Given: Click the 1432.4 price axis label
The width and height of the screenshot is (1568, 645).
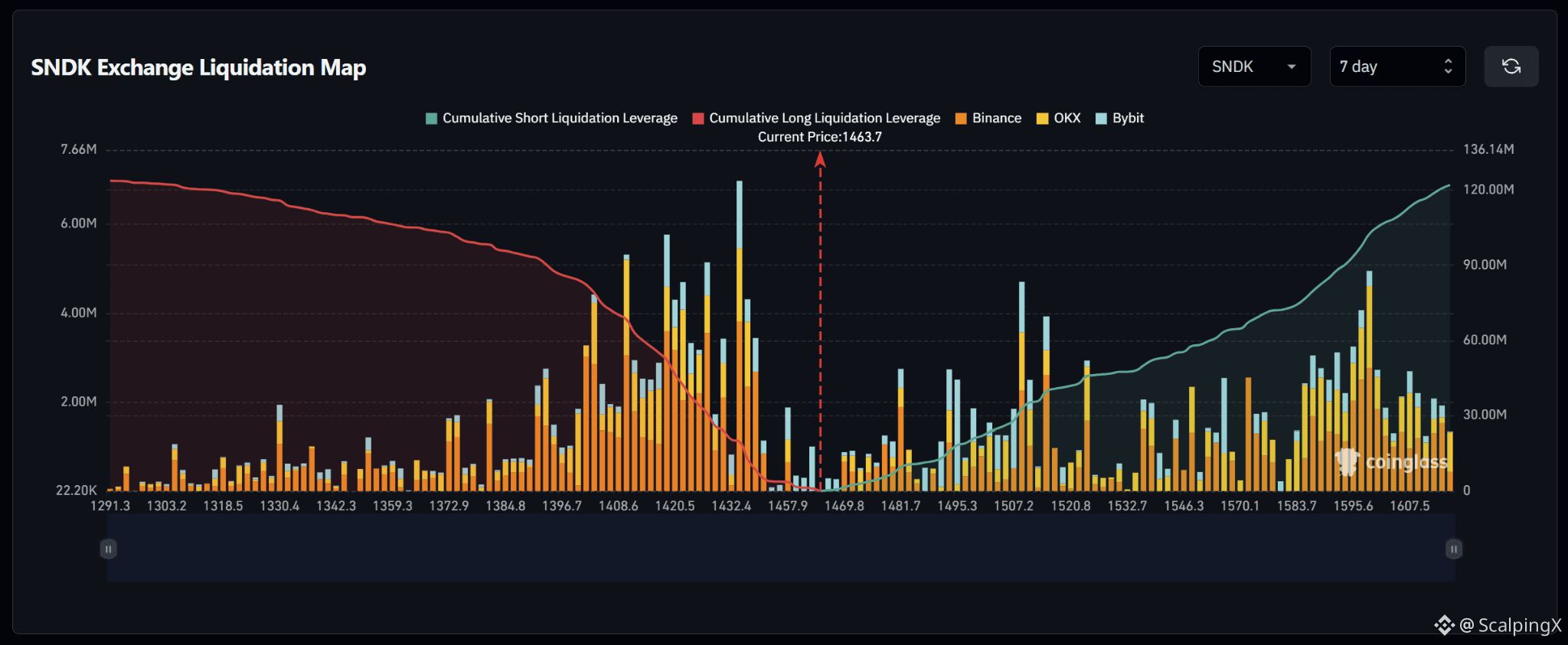Looking at the screenshot, I should (x=732, y=506).
